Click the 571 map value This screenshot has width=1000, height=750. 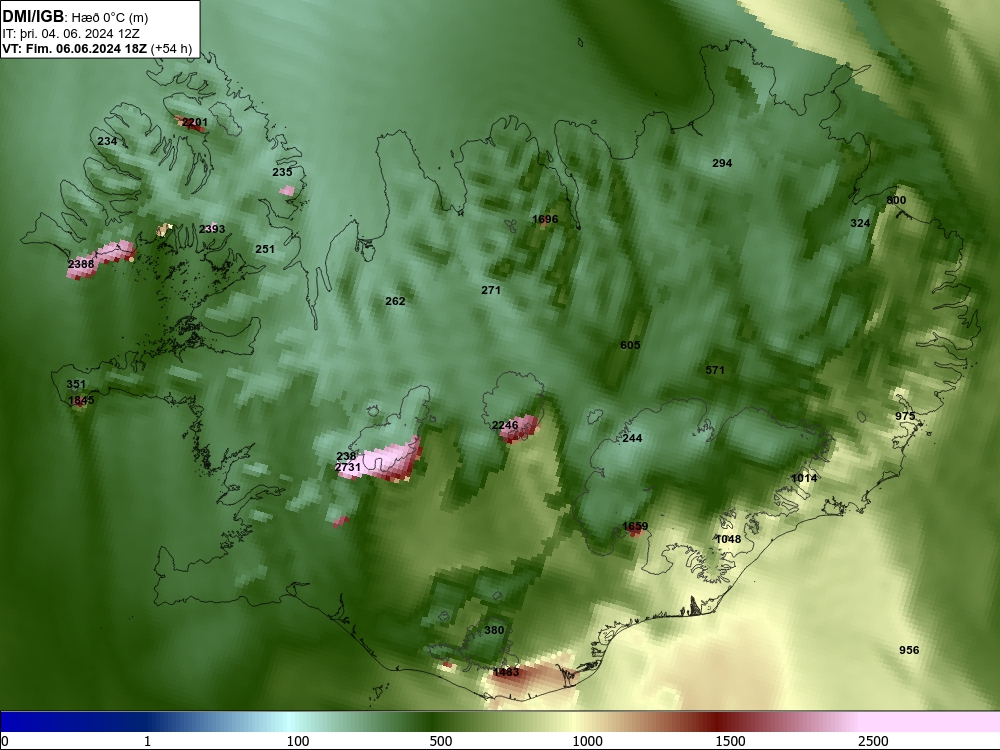click(715, 370)
